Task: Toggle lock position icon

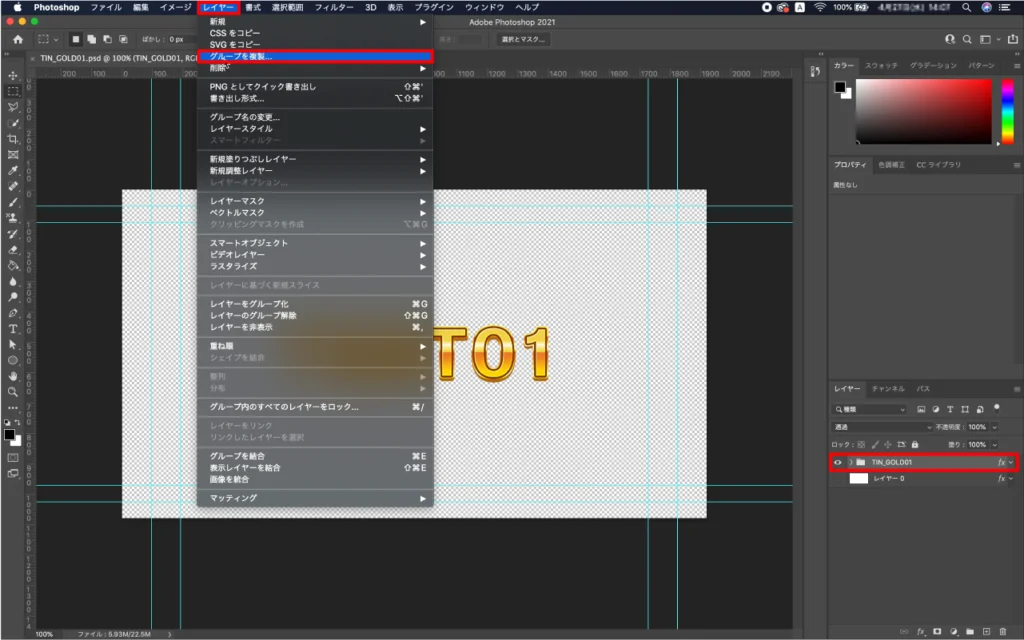Action: click(x=888, y=445)
